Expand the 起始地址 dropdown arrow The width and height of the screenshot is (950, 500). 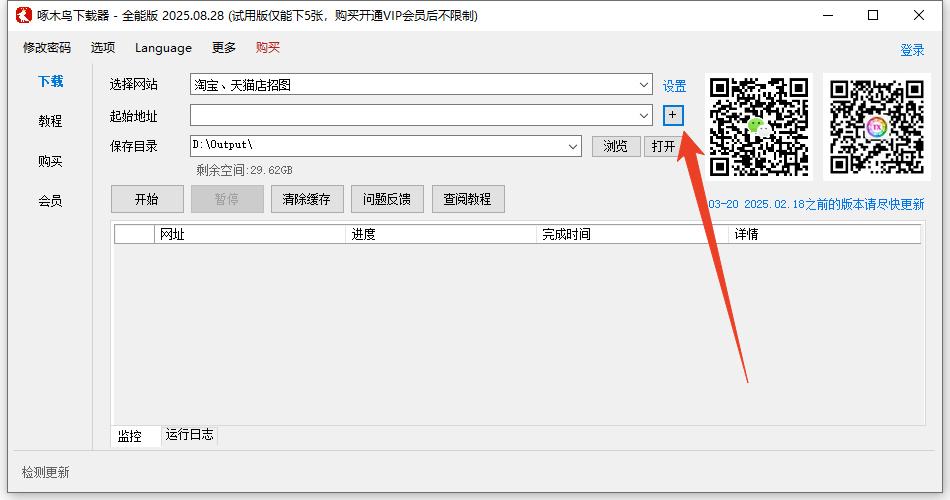[643, 115]
